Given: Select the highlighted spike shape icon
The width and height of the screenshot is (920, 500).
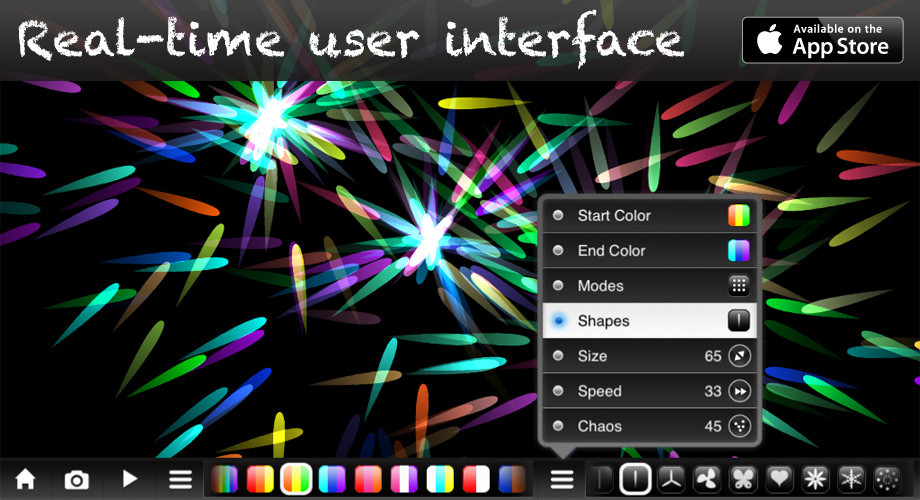Looking at the screenshot, I should 635,479.
